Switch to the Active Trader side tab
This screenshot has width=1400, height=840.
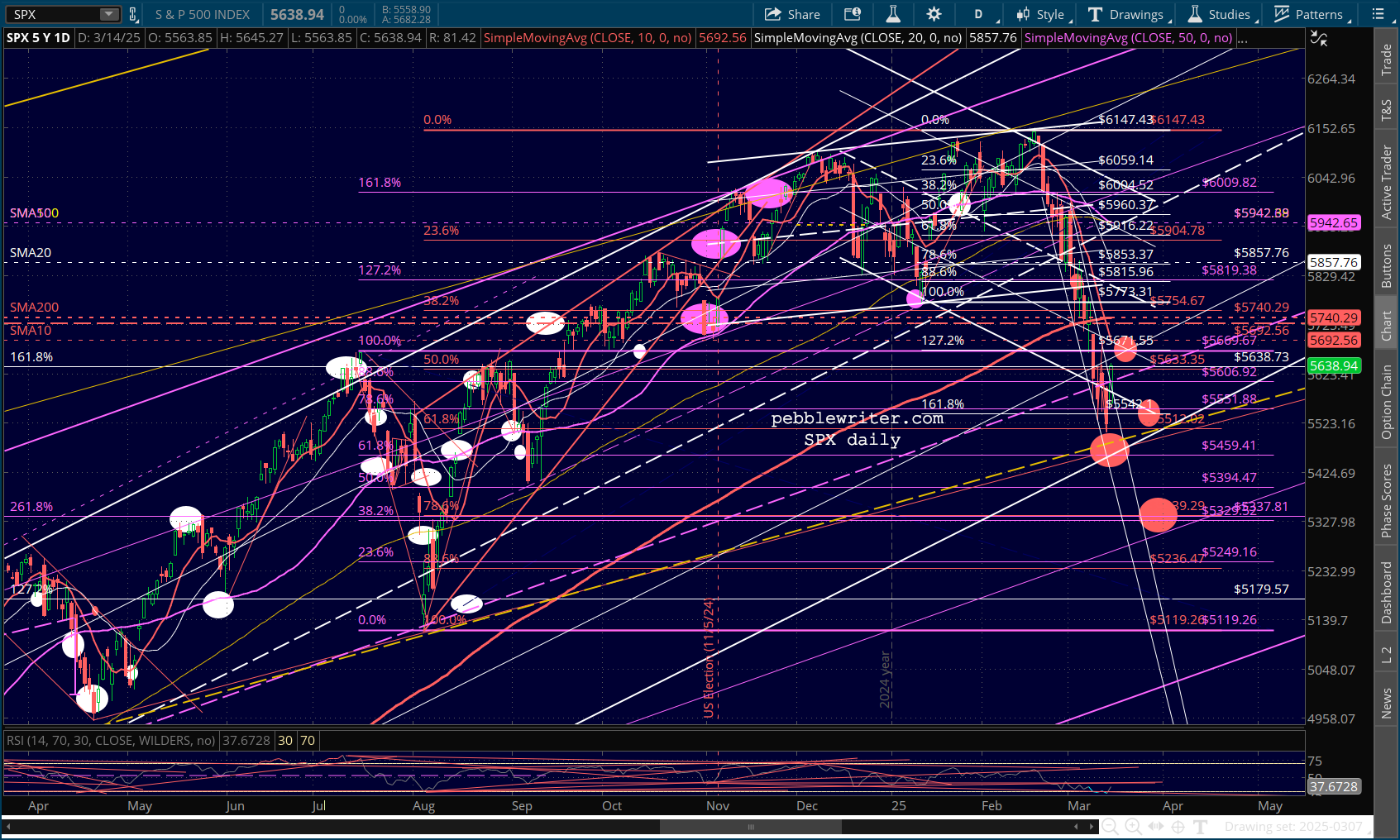(x=1387, y=182)
